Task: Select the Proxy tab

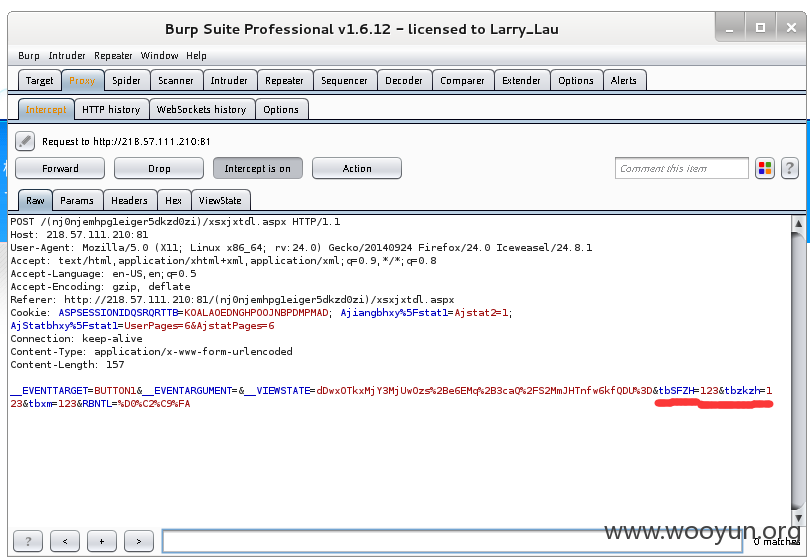Action: tap(82, 81)
